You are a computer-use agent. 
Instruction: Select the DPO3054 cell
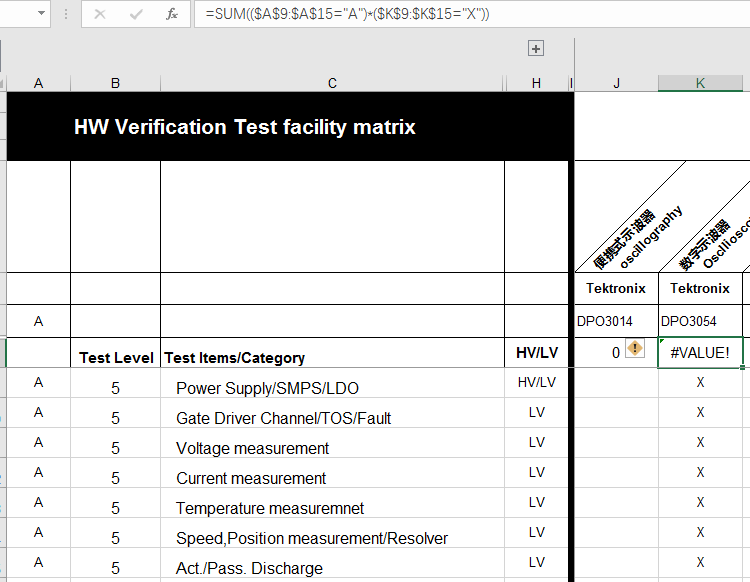click(x=700, y=321)
